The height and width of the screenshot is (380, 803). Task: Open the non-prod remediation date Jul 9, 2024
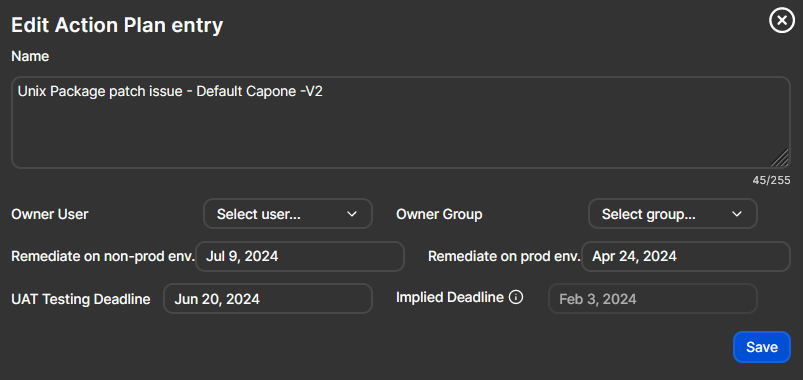click(x=300, y=256)
